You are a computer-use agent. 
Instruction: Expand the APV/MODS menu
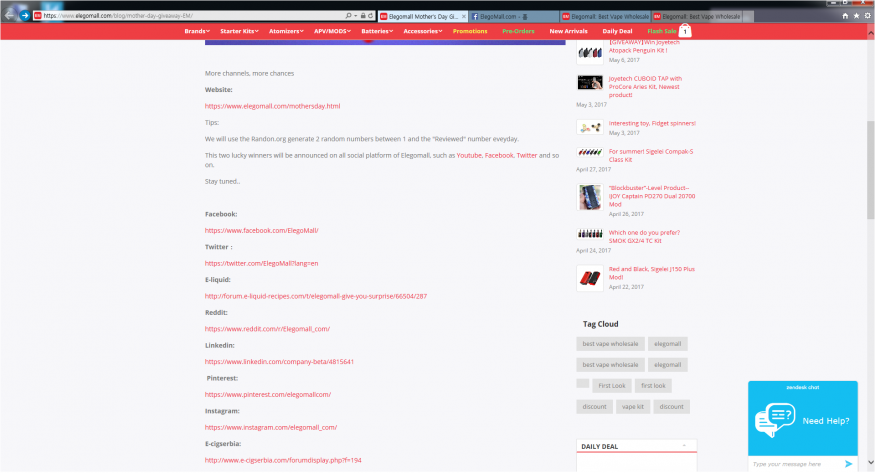pyautogui.click(x=333, y=31)
